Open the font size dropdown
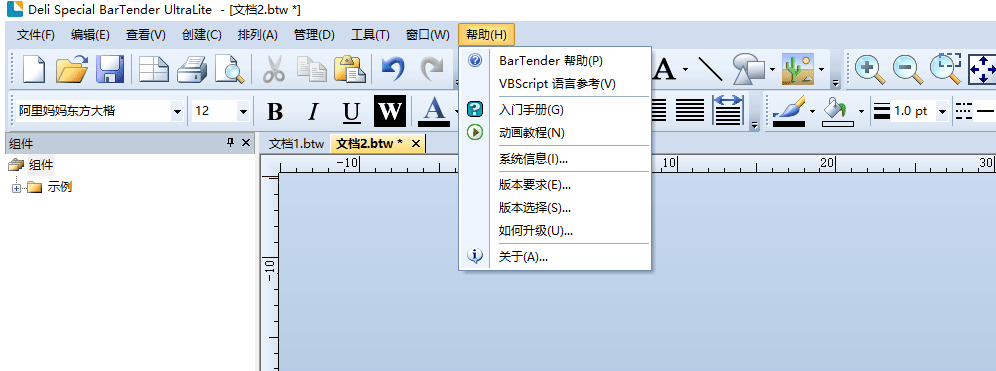This screenshot has height=371, width=996. click(x=243, y=111)
